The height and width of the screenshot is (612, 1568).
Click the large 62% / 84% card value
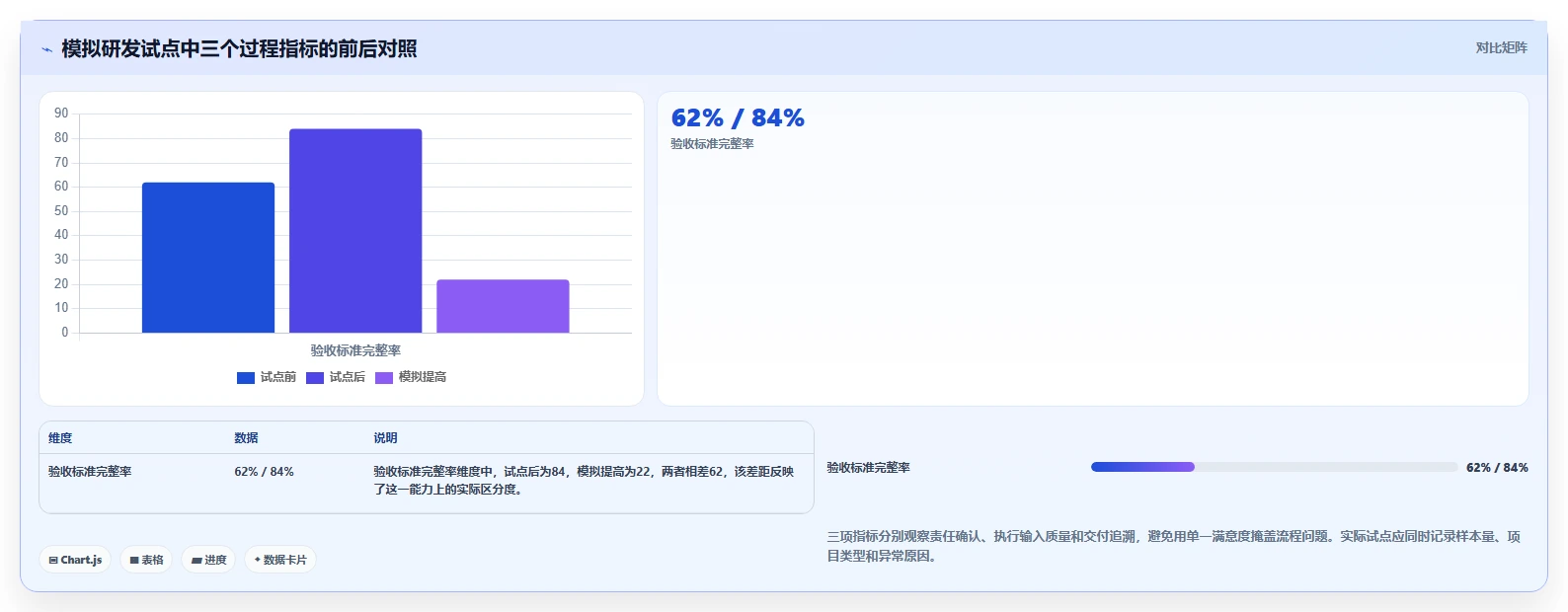738,118
